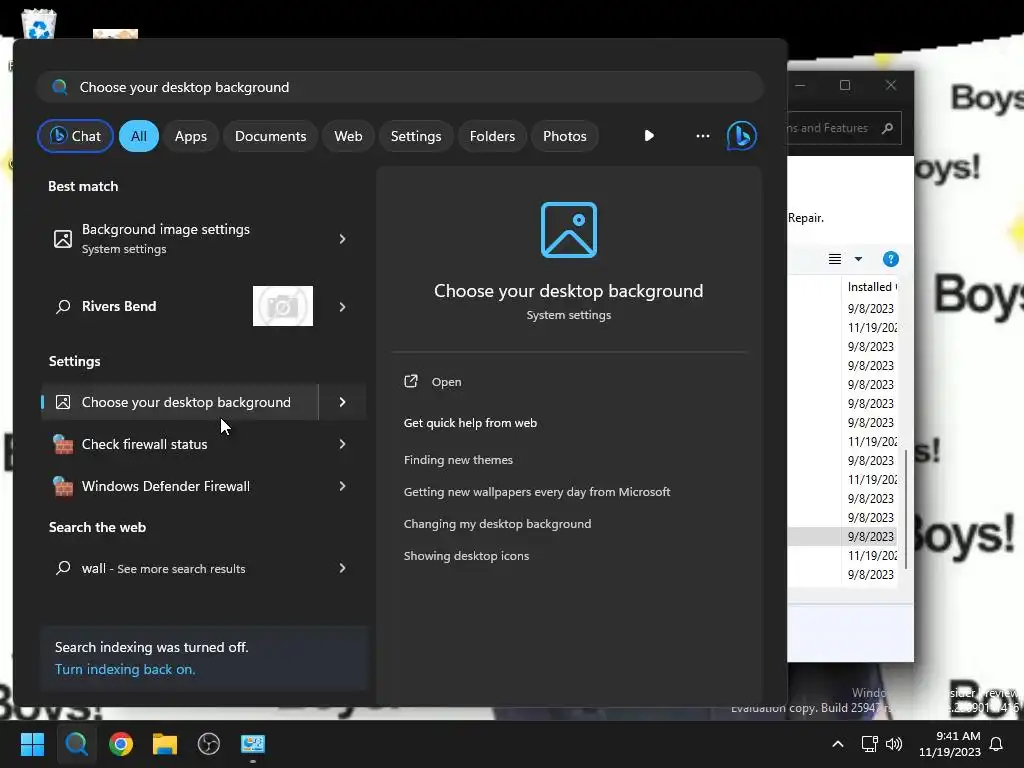Screen dimensions: 1024x768
Task: Show more filters with play arrow
Action: click(x=648, y=136)
